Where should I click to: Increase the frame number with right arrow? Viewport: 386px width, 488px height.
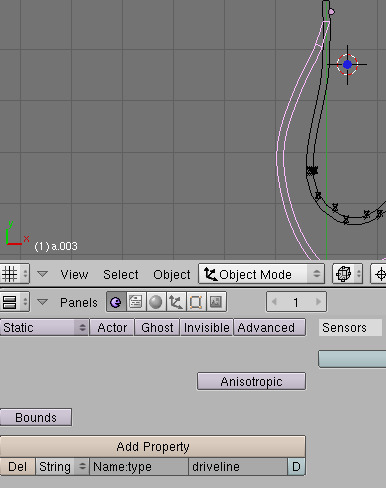pyautogui.click(x=318, y=302)
